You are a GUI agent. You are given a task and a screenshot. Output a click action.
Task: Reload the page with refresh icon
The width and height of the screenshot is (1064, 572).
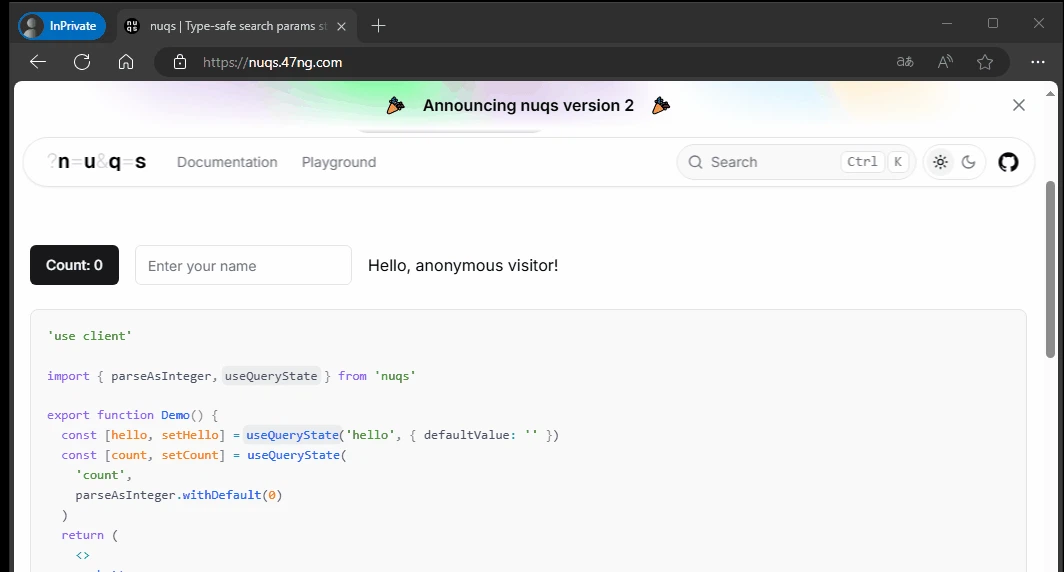(82, 62)
